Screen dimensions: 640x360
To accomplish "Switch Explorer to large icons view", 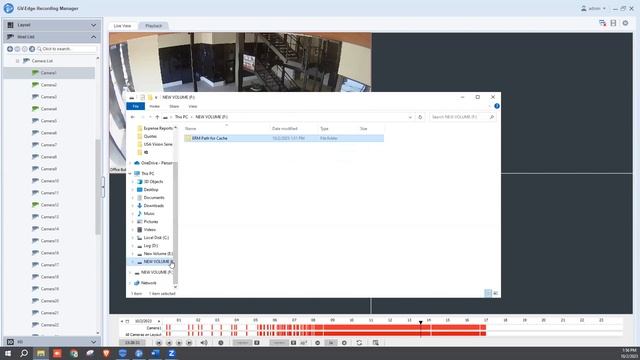I will 496,293.
